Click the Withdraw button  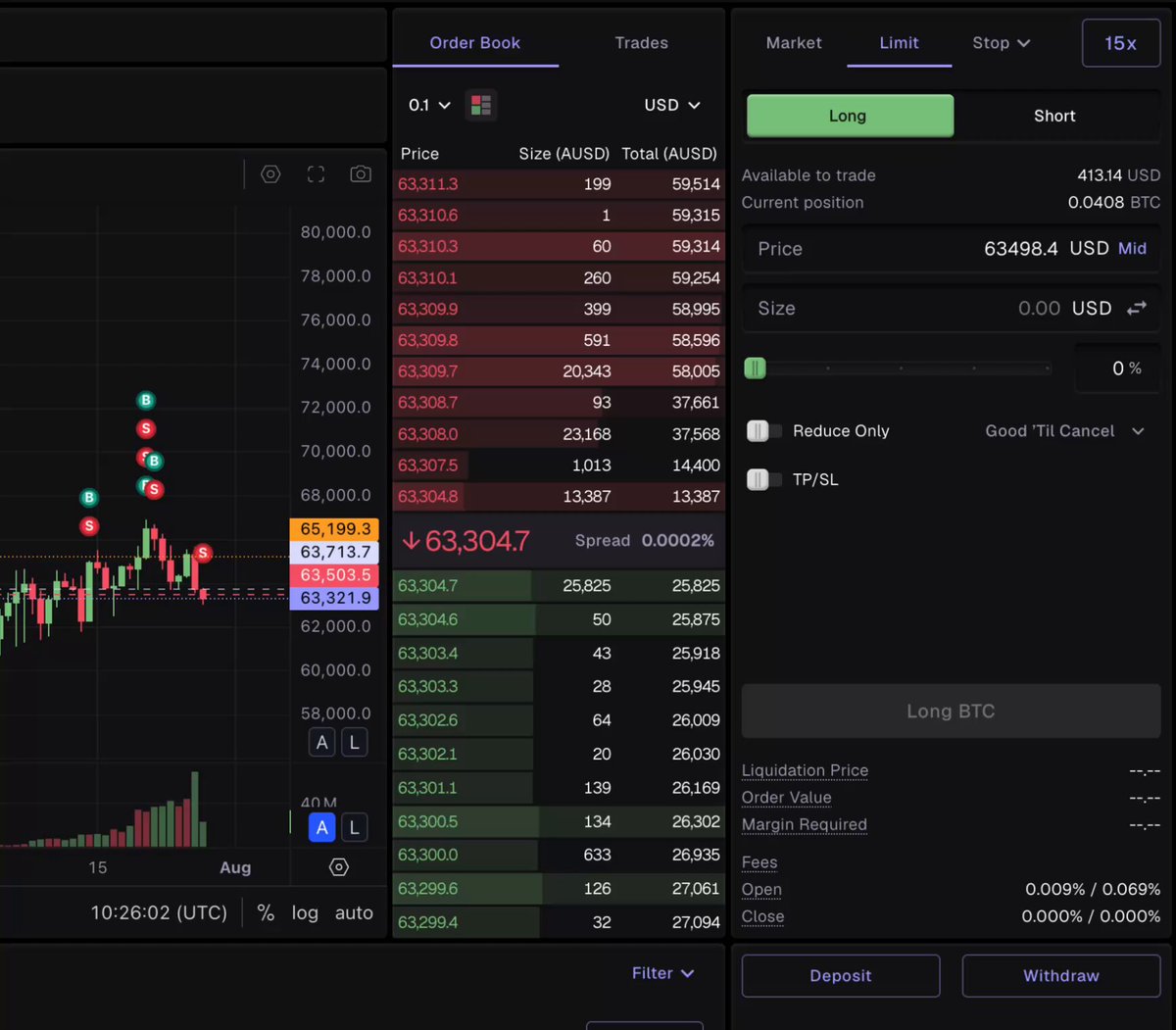click(x=1061, y=976)
